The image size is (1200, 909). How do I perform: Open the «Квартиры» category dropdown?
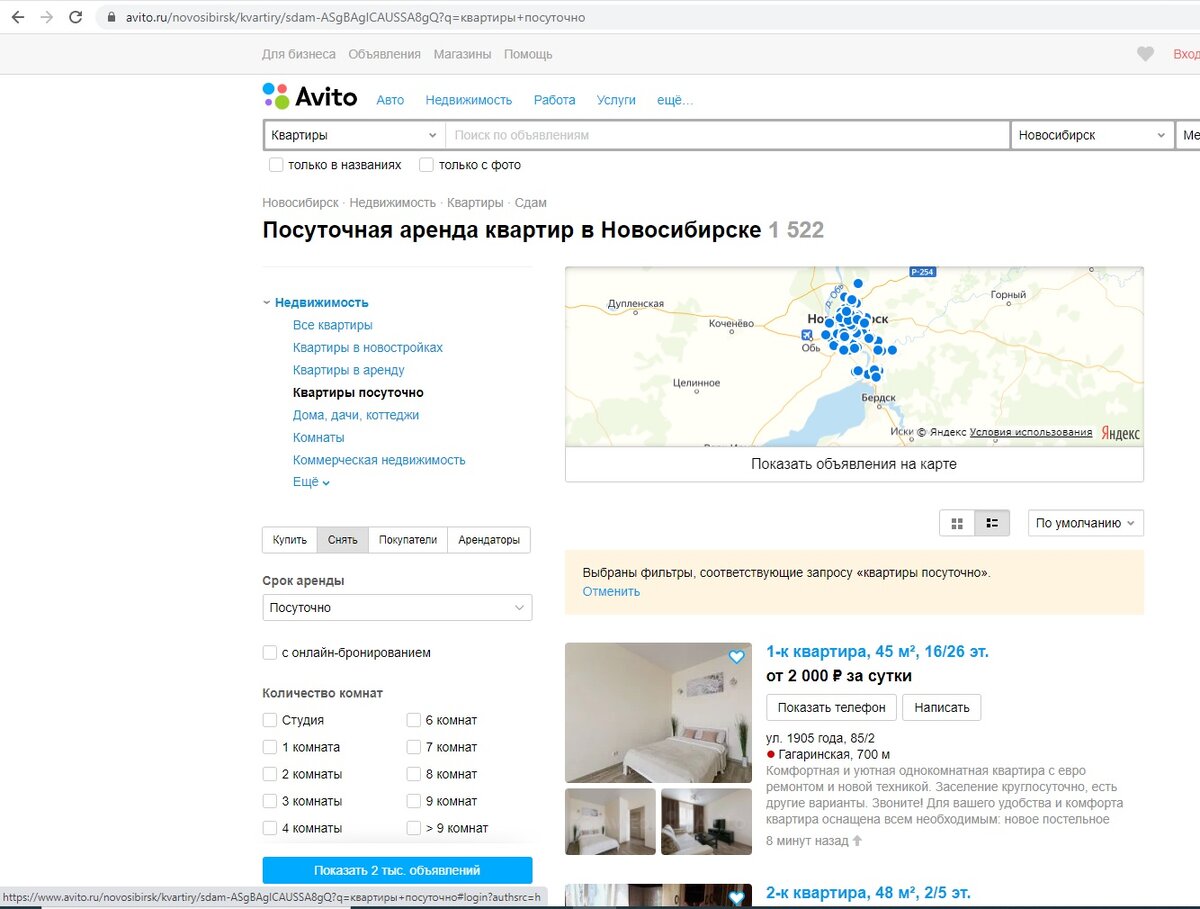pos(353,134)
